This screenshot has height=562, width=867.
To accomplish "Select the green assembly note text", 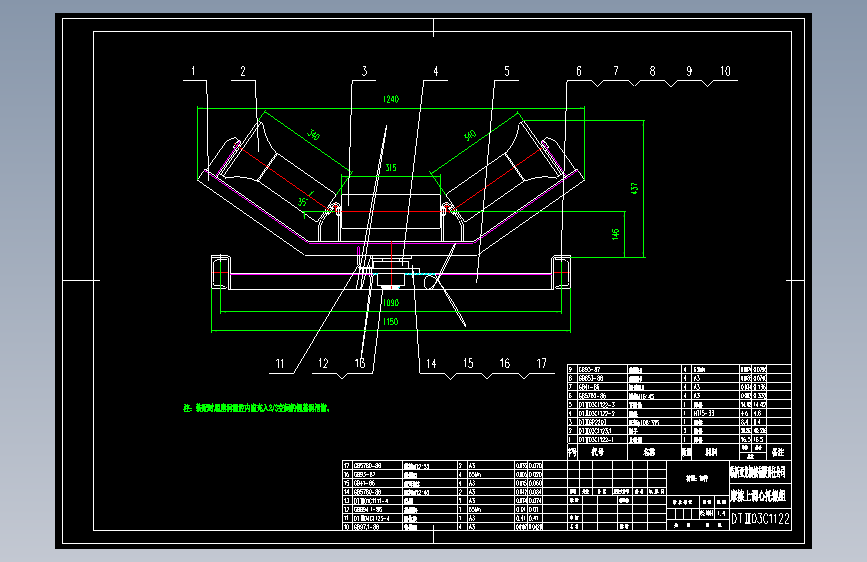I will click(x=257, y=408).
